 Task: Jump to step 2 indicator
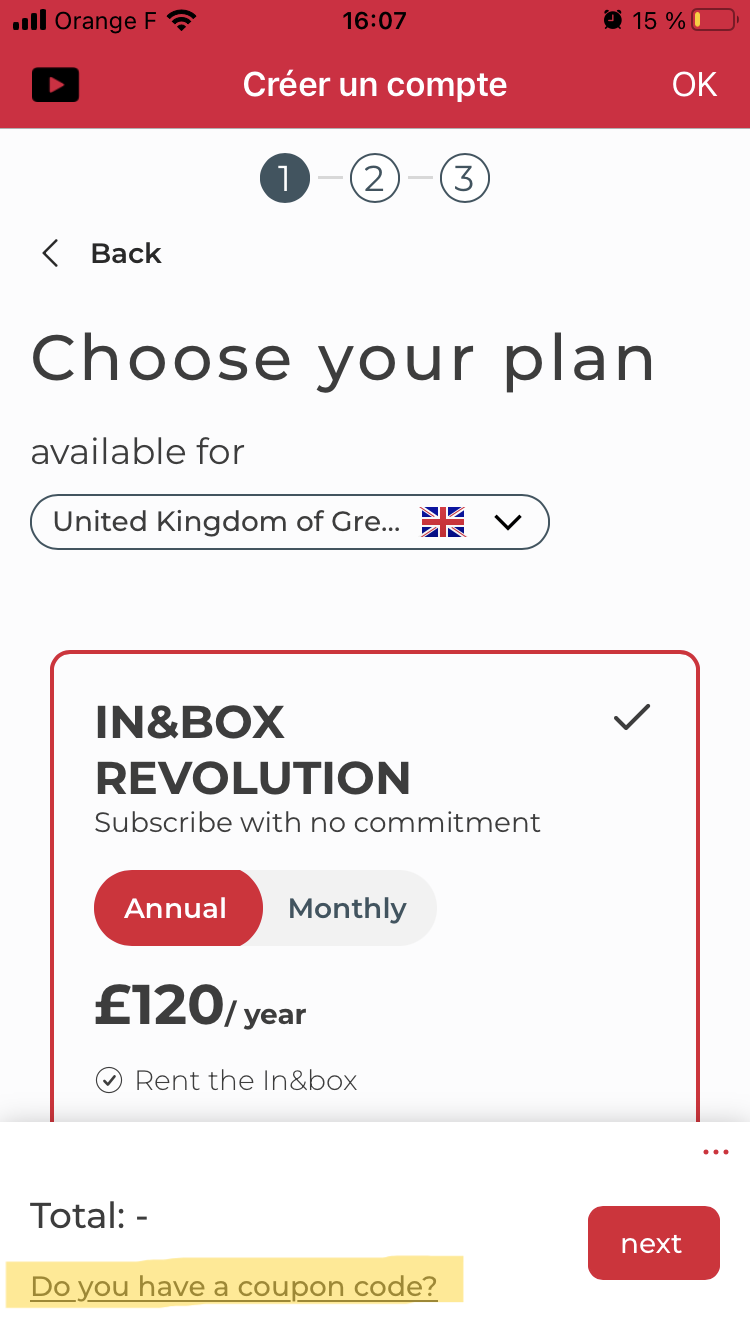coord(374,179)
